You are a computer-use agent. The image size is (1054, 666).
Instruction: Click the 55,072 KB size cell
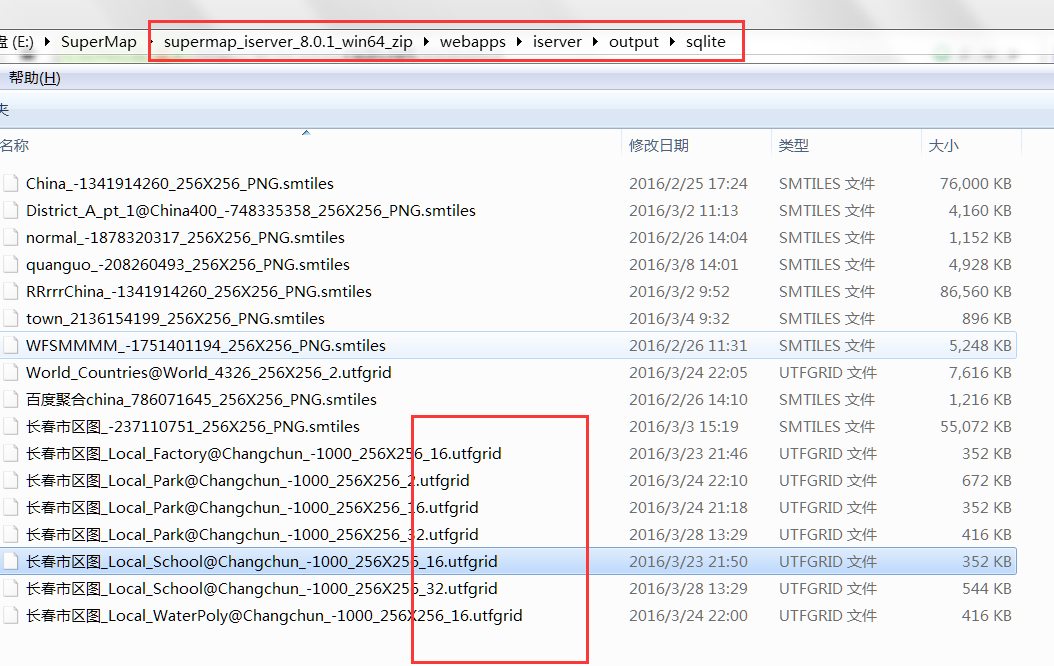pyautogui.click(x=975, y=426)
